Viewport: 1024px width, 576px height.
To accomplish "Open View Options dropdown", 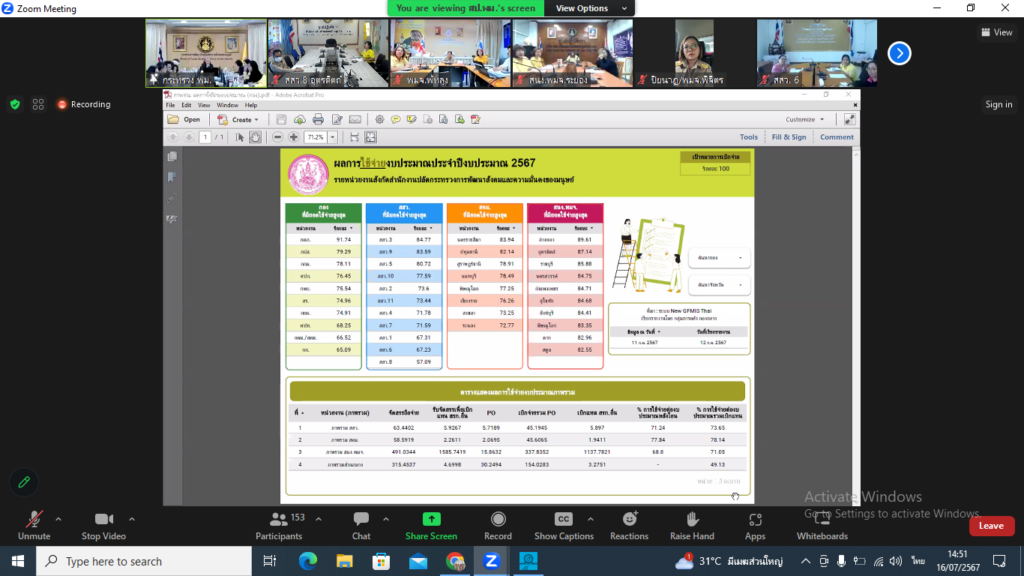I will point(591,8).
